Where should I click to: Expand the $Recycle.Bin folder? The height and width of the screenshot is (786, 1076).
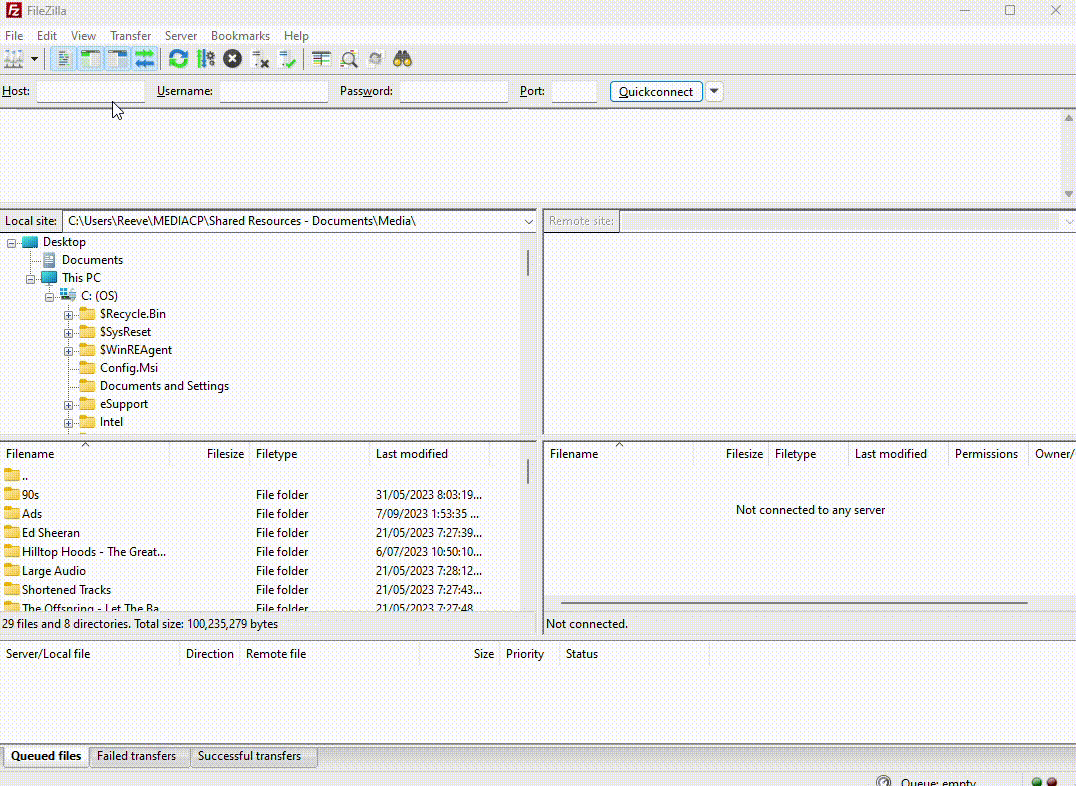(x=69, y=315)
